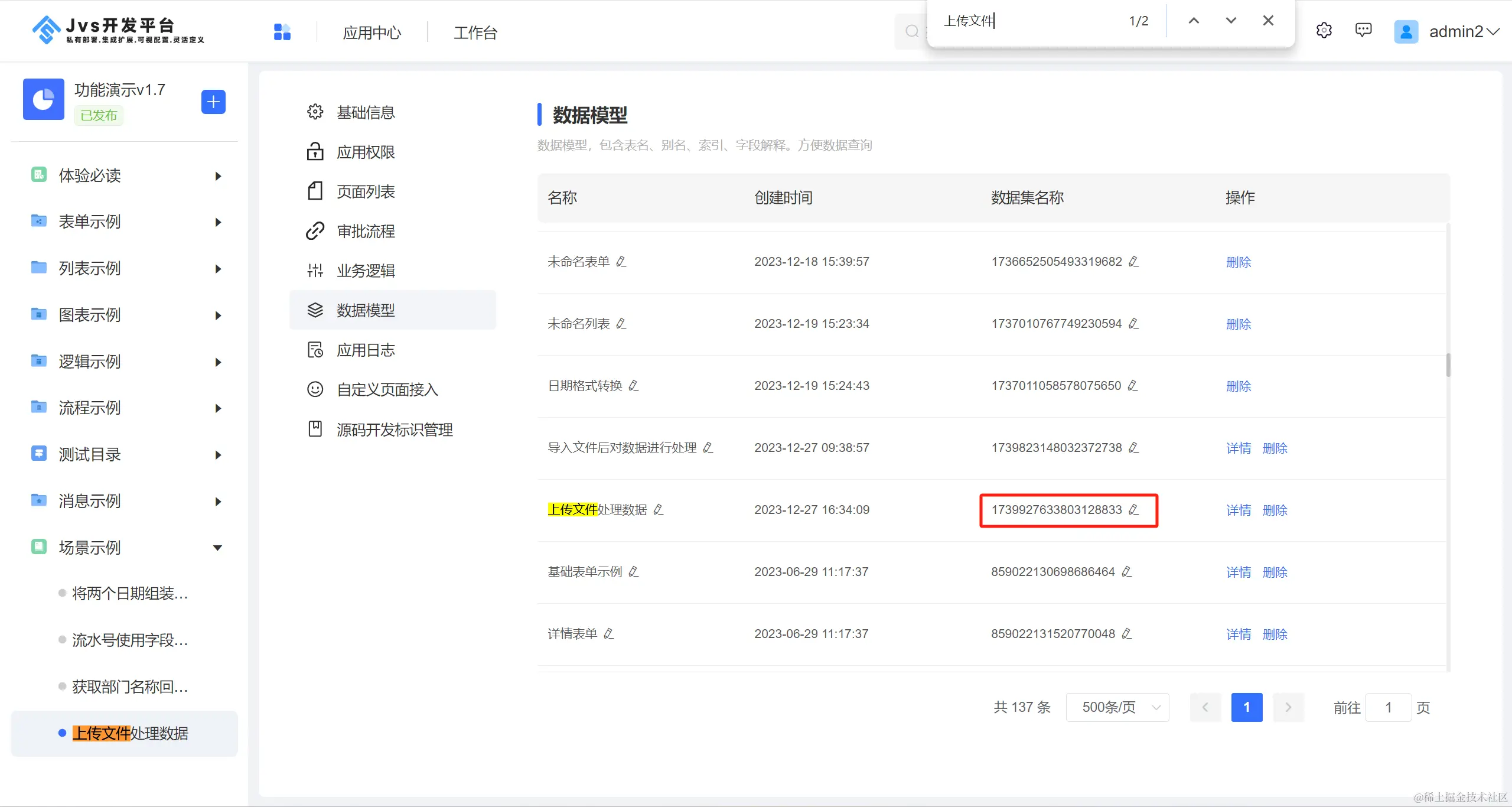The height and width of the screenshot is (807, 1512).
Task: Click the blue plus add button
Action: click(213, 102)
